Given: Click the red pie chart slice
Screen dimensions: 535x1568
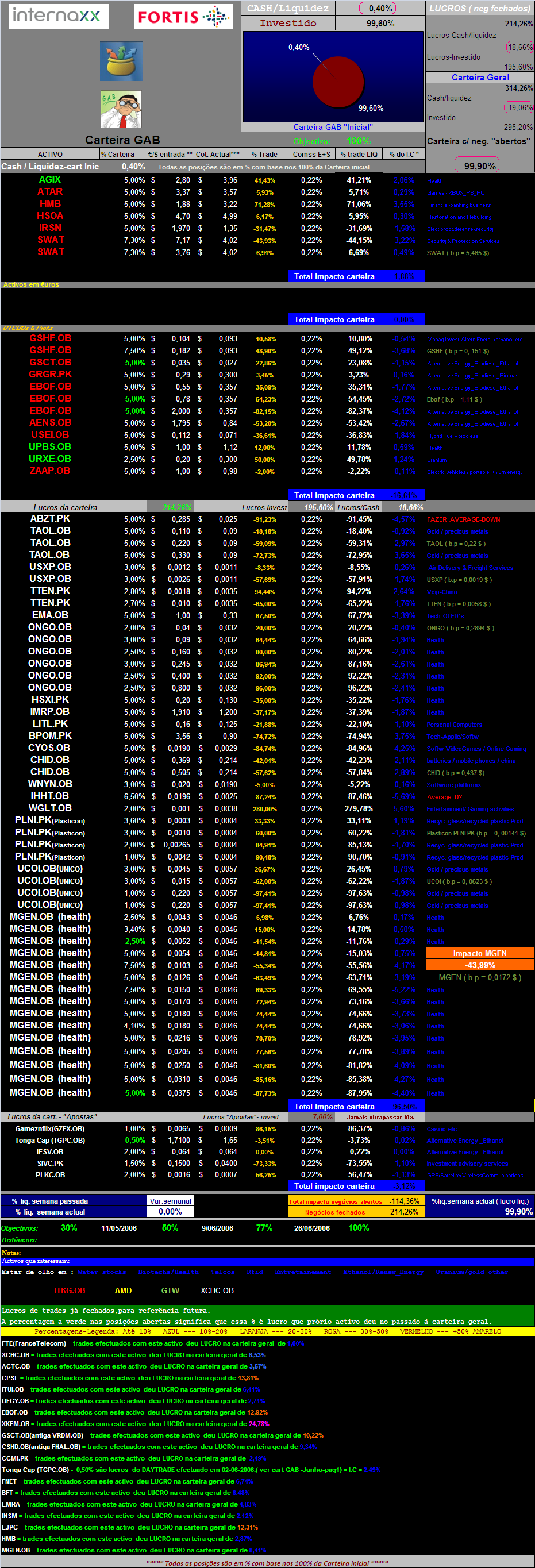Looking at the screenshot, I should tap(338, 82).
